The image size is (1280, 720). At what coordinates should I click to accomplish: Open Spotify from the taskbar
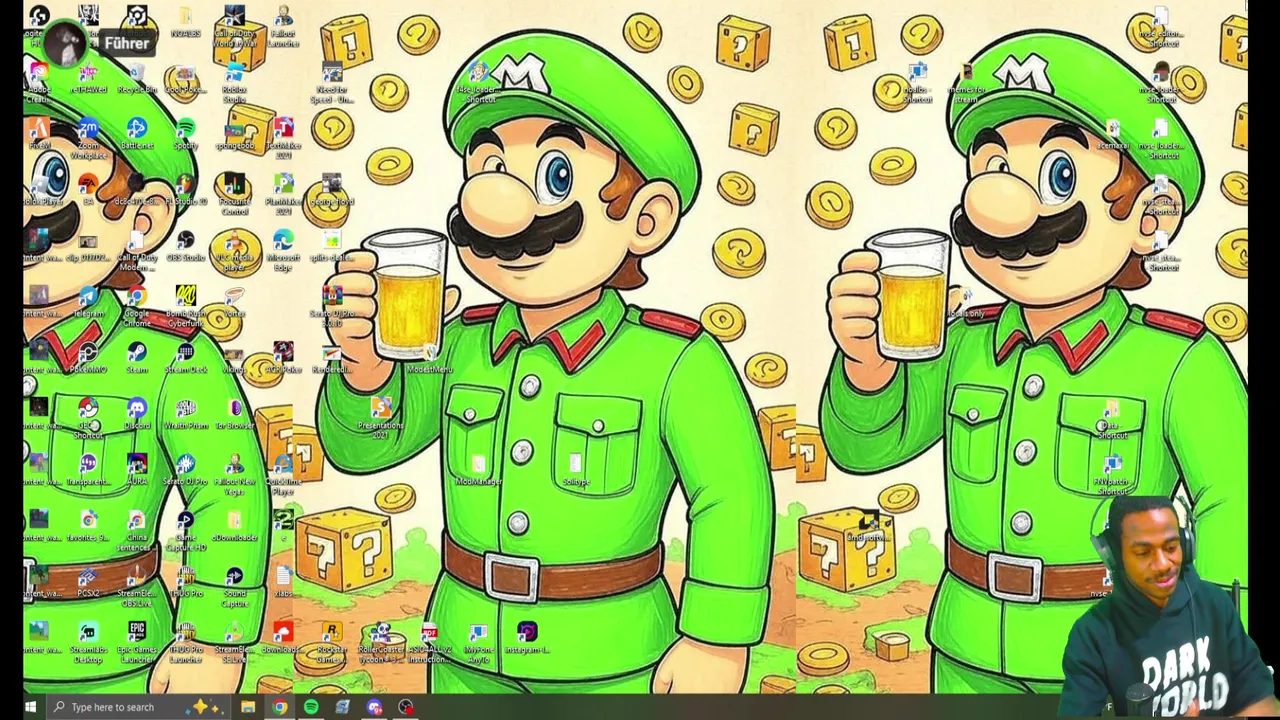311,707
